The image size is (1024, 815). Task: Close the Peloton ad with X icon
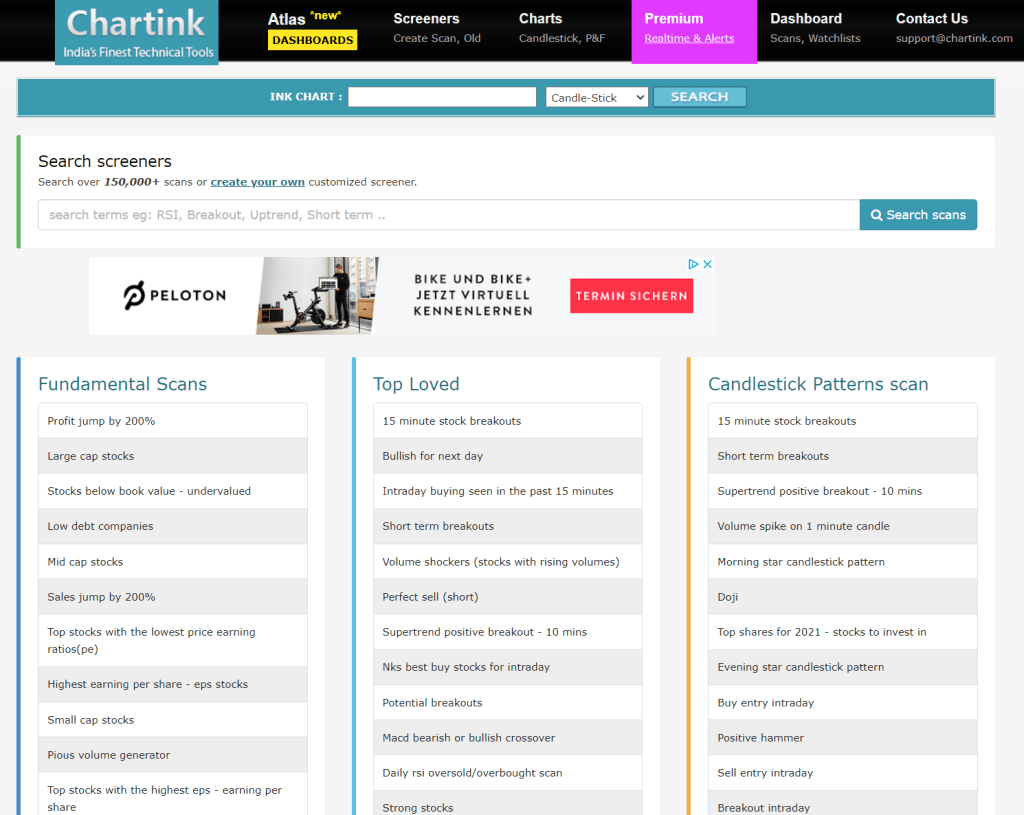tap(707, 265)
